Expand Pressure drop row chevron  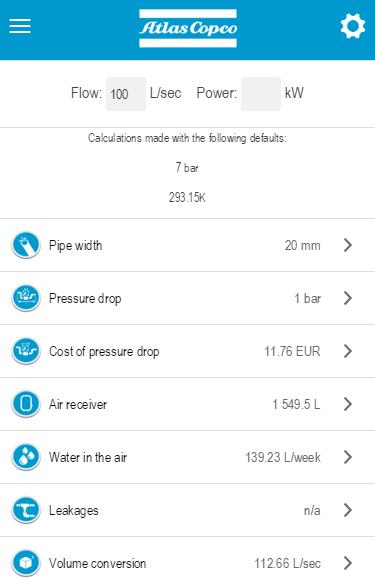348,298
